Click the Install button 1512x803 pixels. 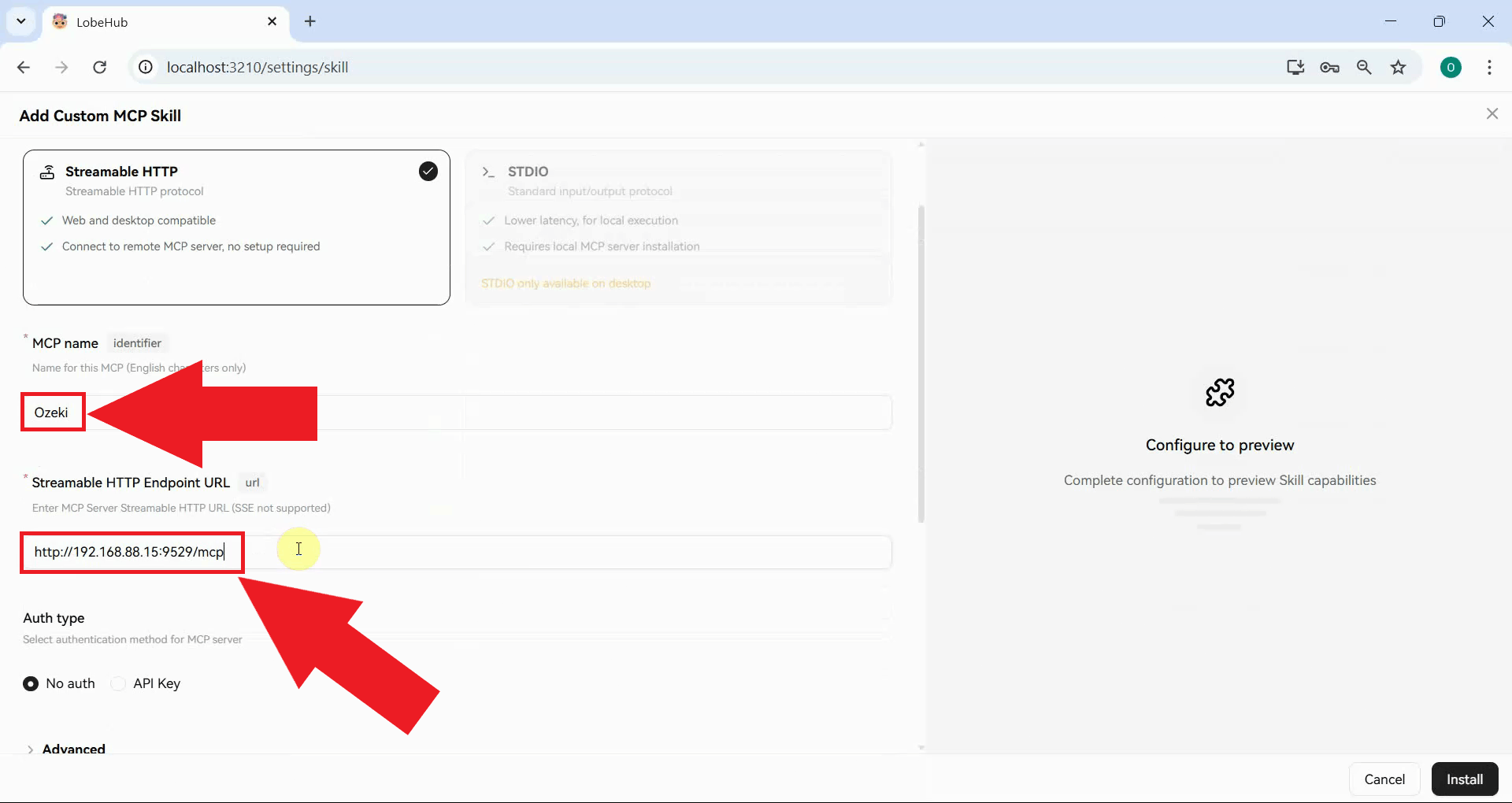(x=1465, y=779)
